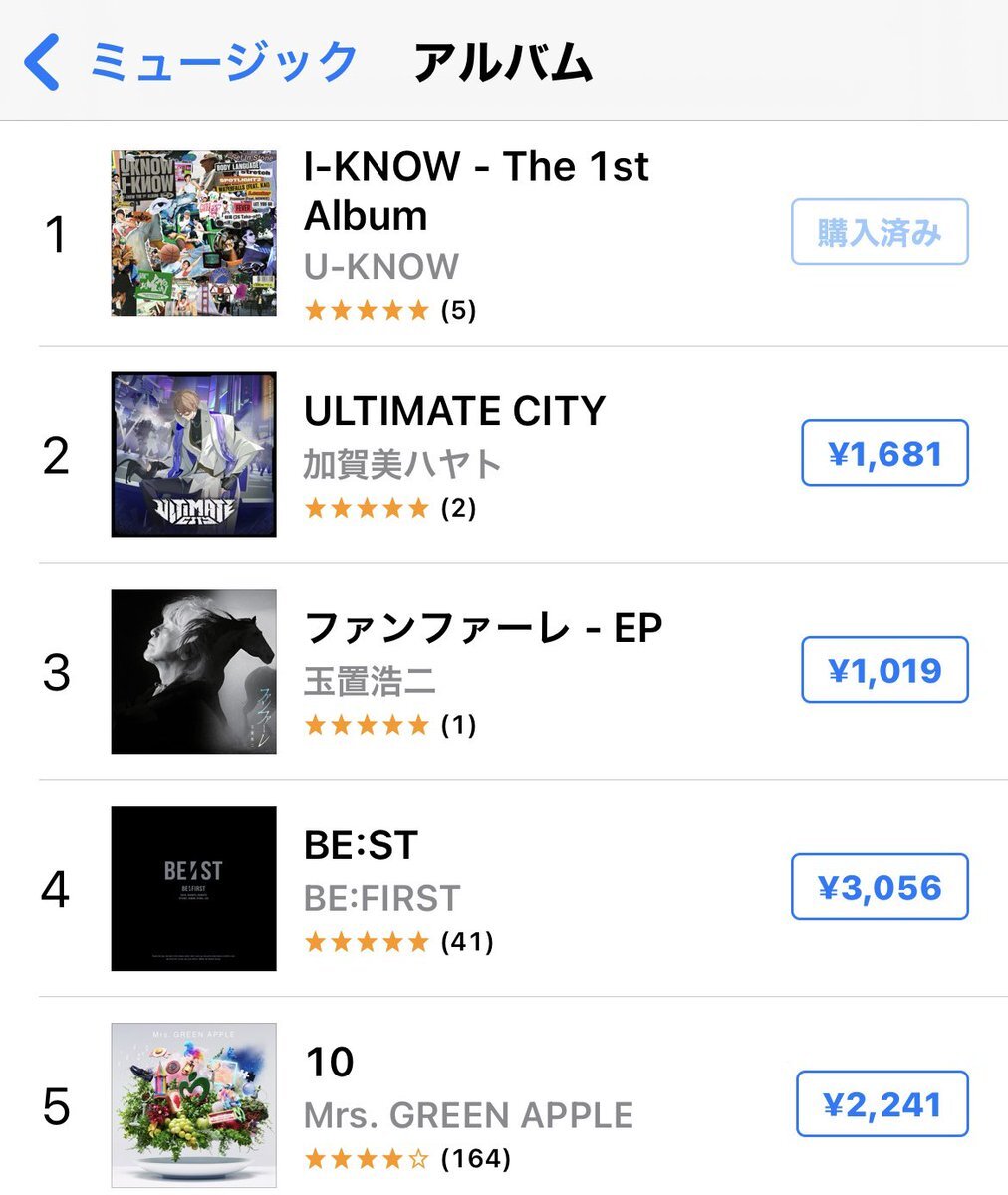Tap the blue back chevron icon
The width and height of the screenshot is (1008, 1195).
42,61
